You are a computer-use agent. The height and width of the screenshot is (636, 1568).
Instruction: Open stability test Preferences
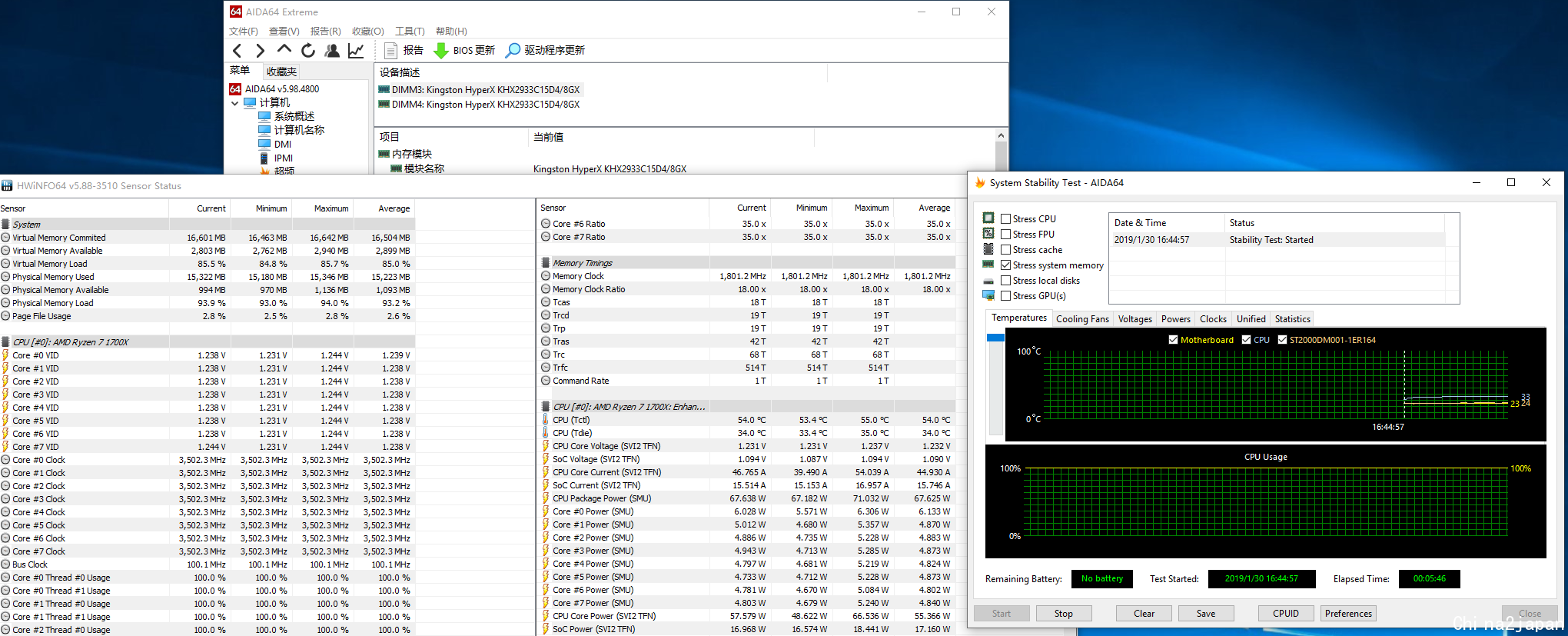coord(1348,614)
